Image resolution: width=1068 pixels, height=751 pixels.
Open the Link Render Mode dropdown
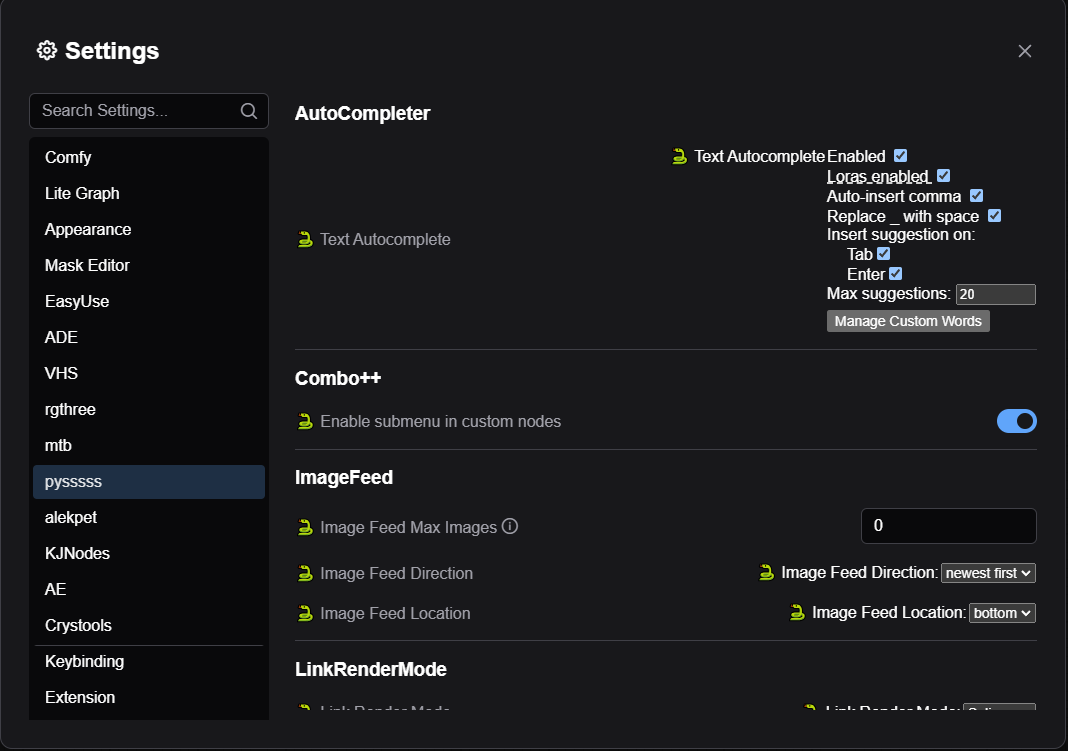[x=997, y=709]
